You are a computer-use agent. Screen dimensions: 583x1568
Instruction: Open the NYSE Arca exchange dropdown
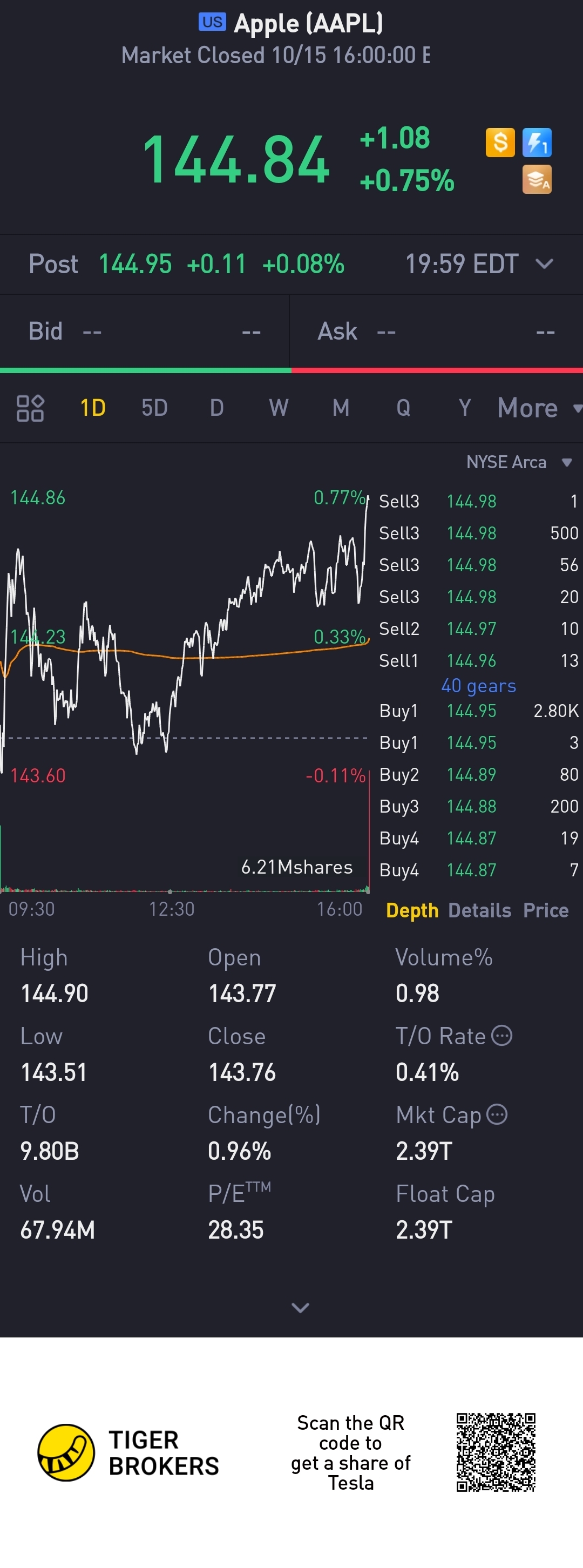(x=519, y=462)
